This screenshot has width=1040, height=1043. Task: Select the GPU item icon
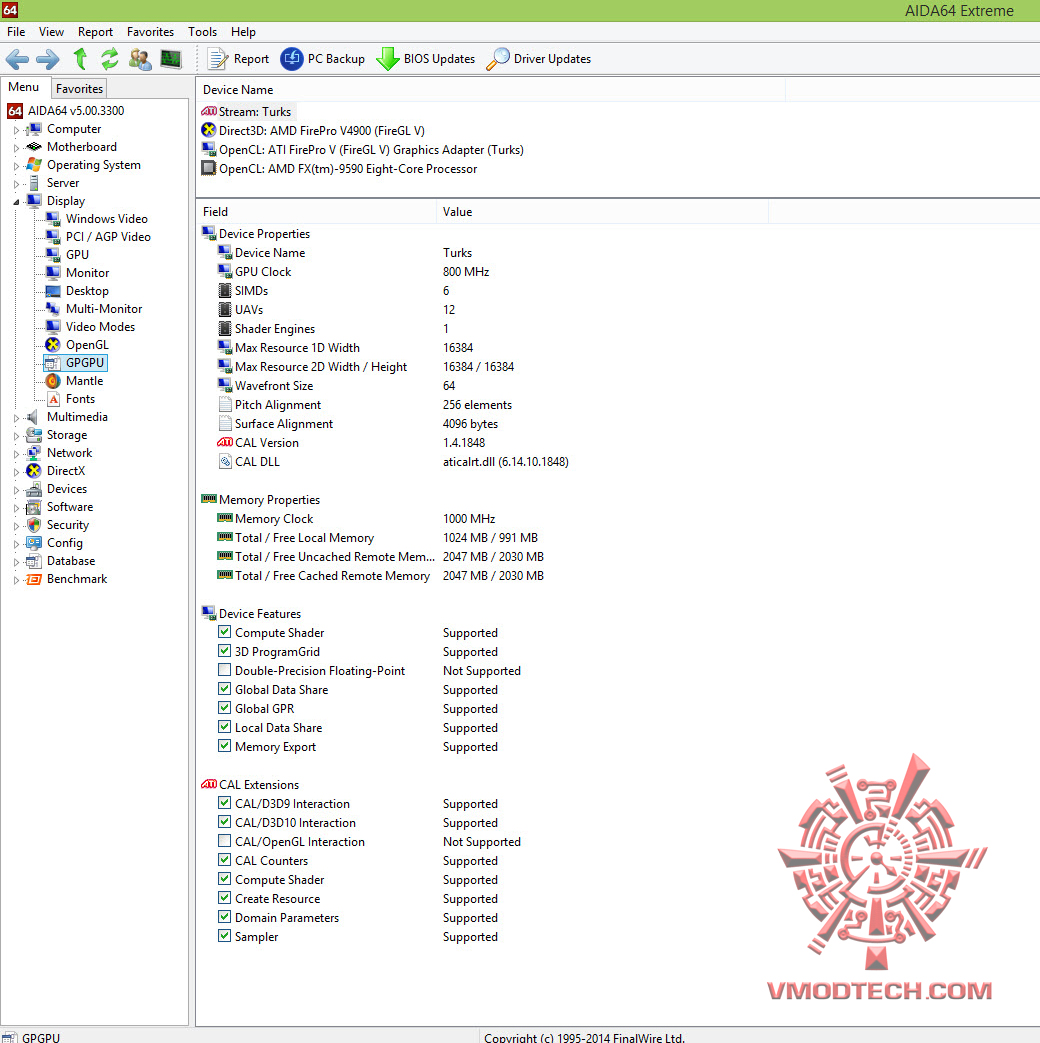[53, 254]
